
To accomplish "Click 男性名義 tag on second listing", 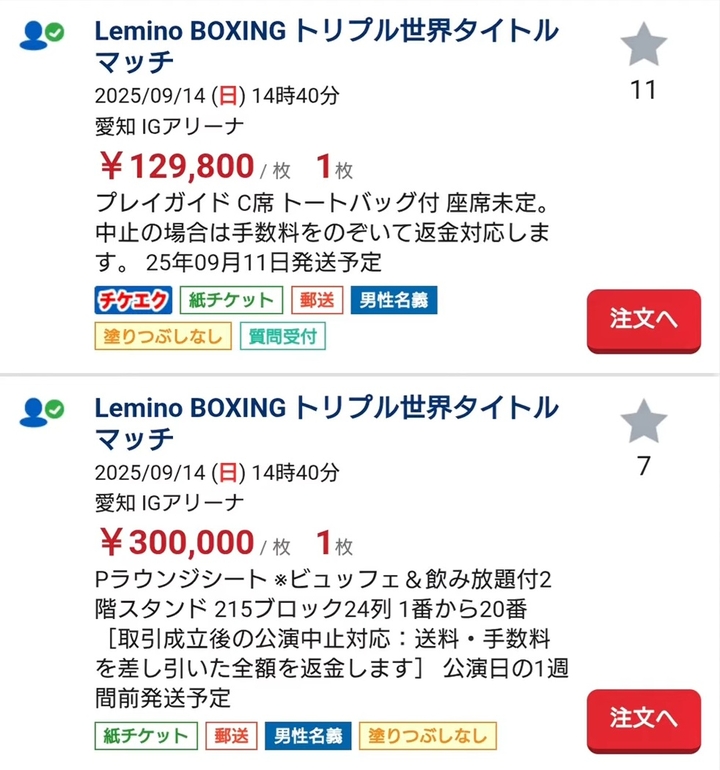I will [x=308, y=736].
